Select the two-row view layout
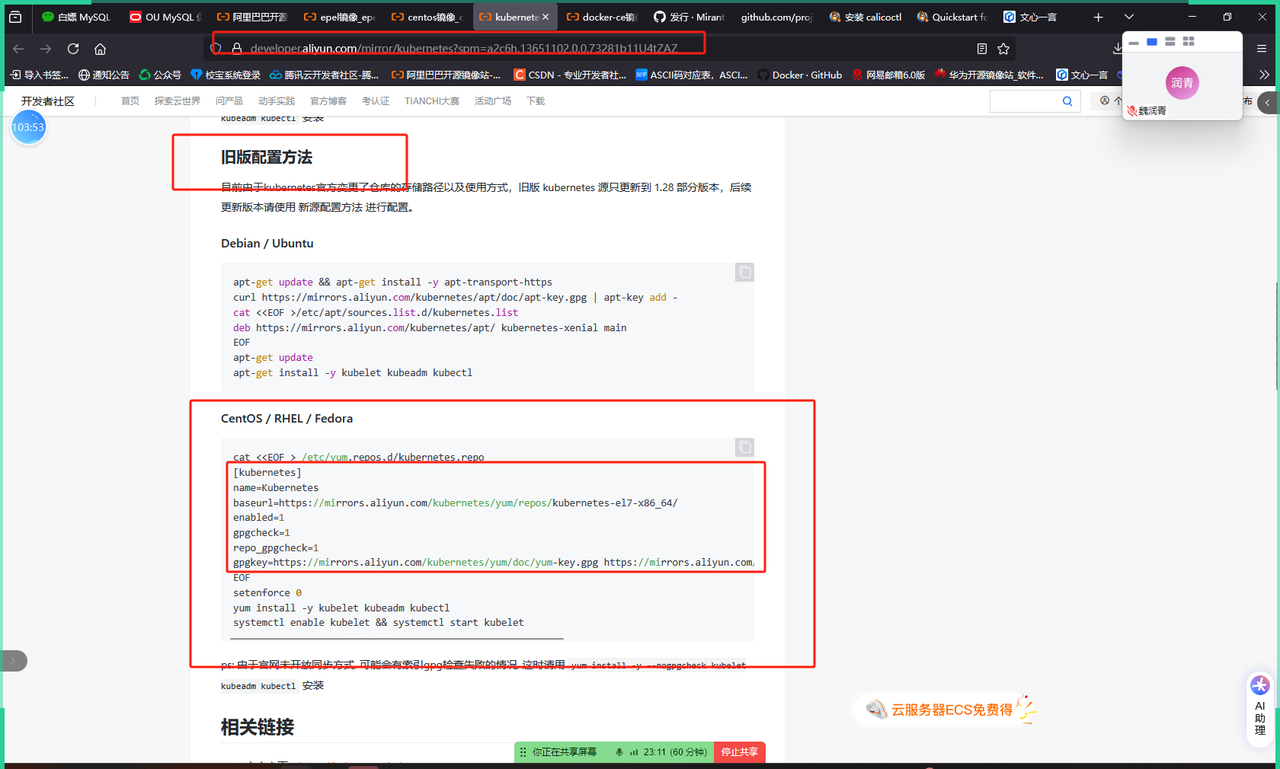1280x769 pixels. tap(1170, 42)
